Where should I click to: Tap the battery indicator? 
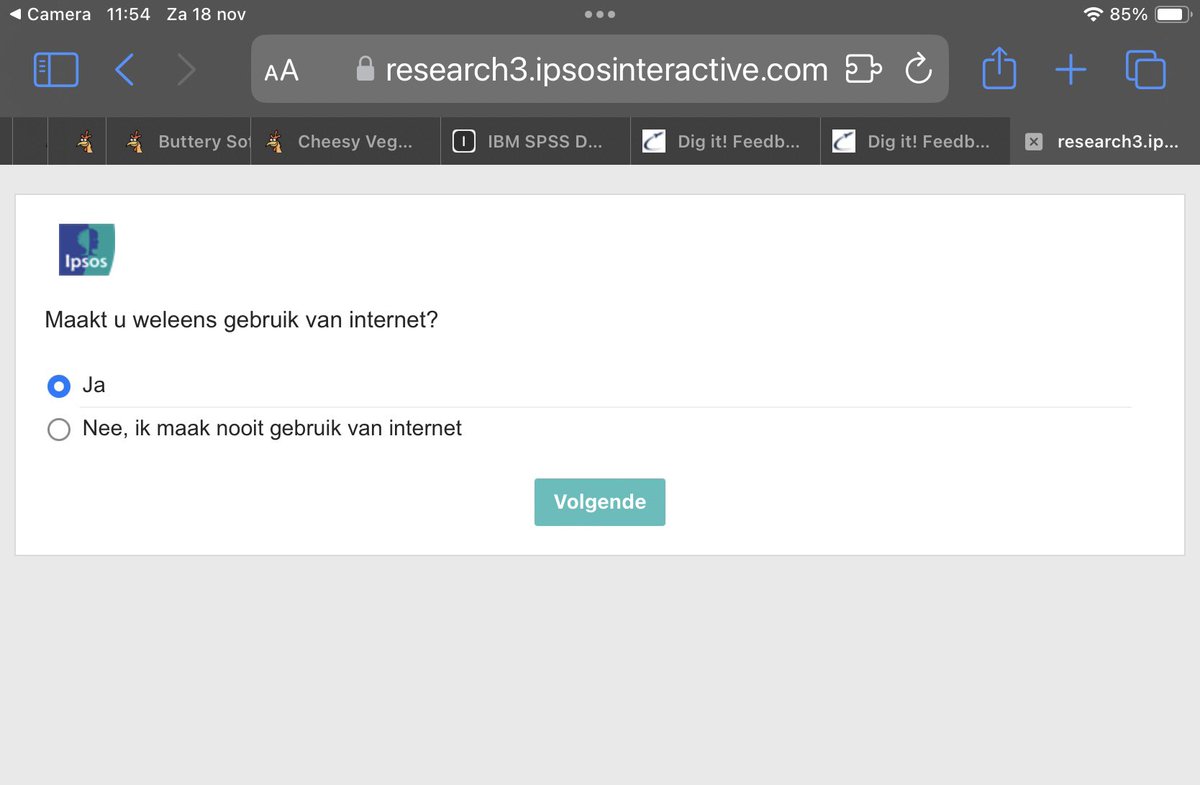point(1170,14)
